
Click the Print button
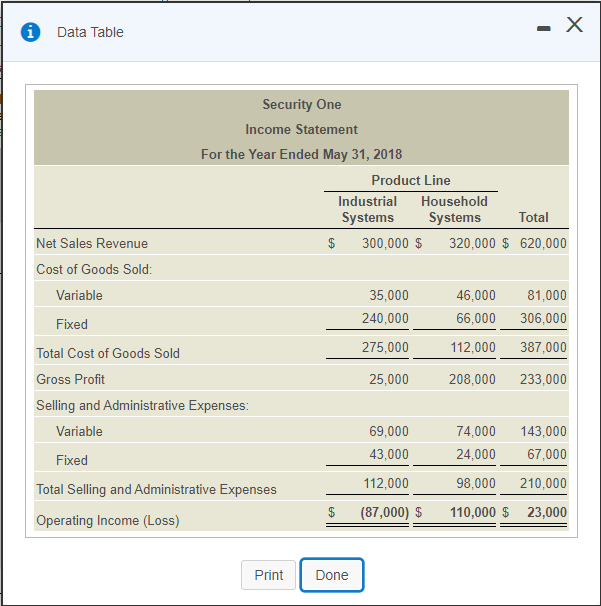pyautogui.click(x=269, y=575)
